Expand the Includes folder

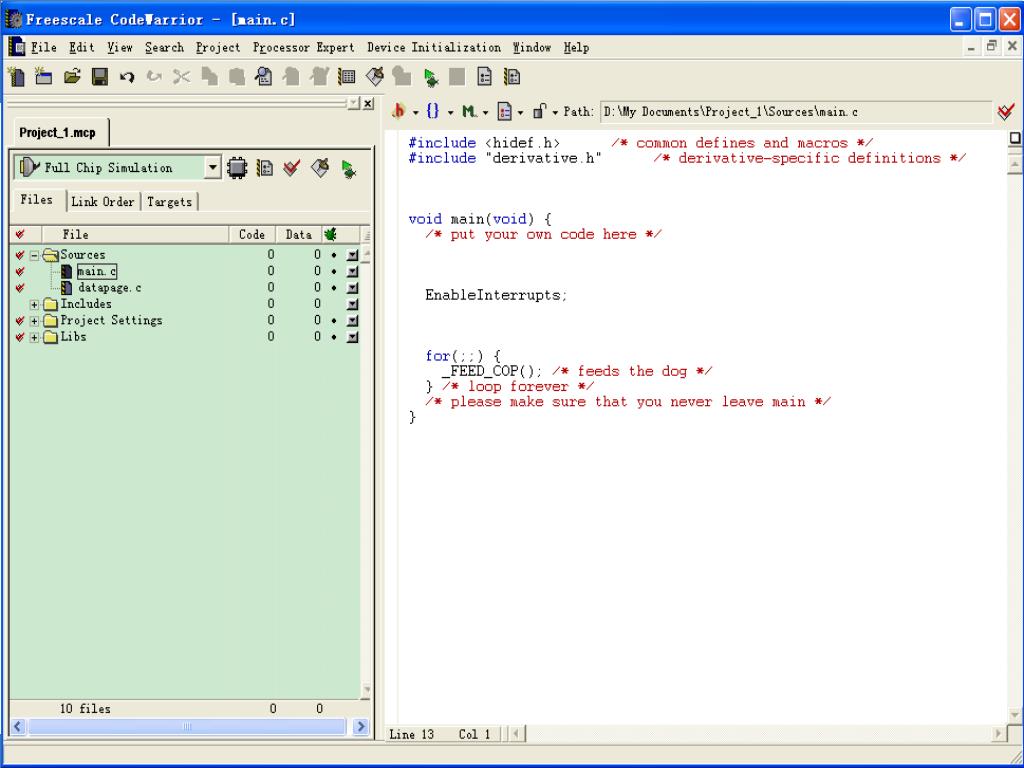coord(35,304)
